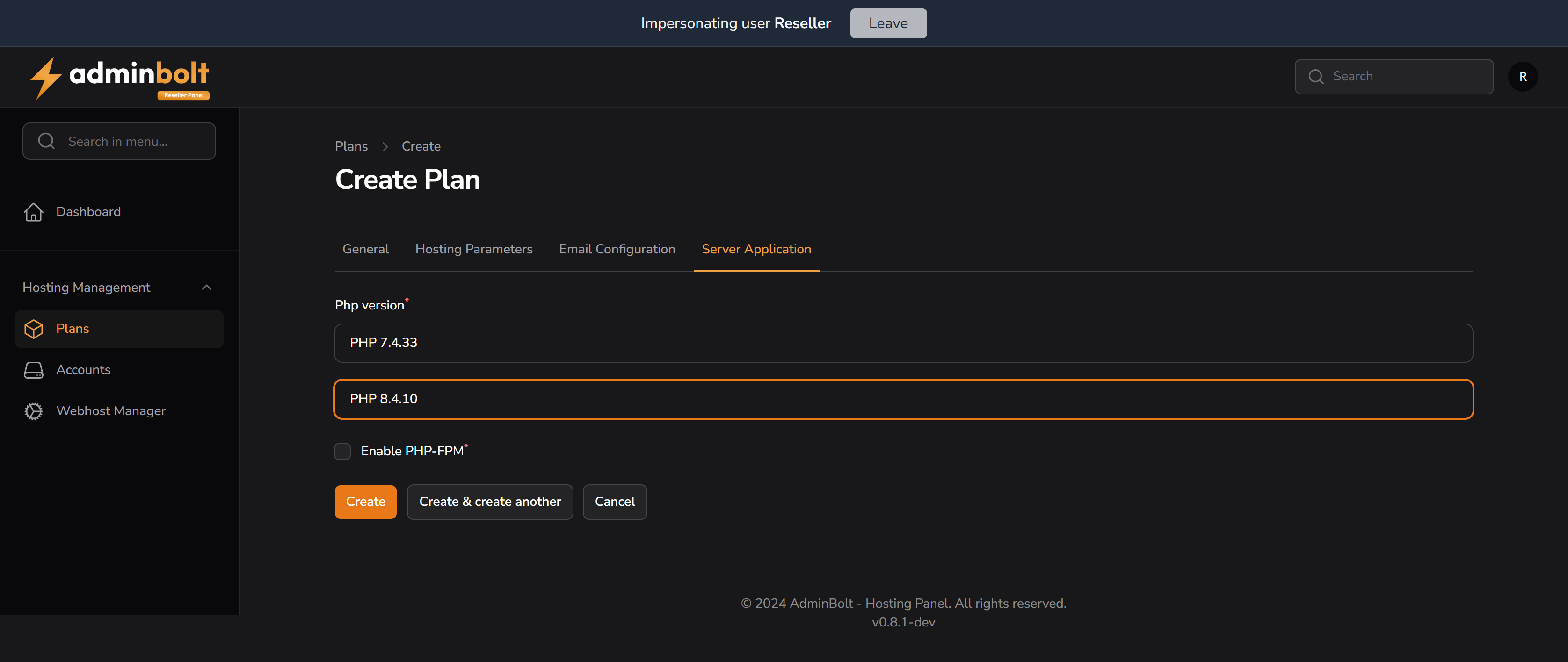Click the magnifier icon in top search bar
This screenshot has width=1568, height=662.
[1316, 76]
